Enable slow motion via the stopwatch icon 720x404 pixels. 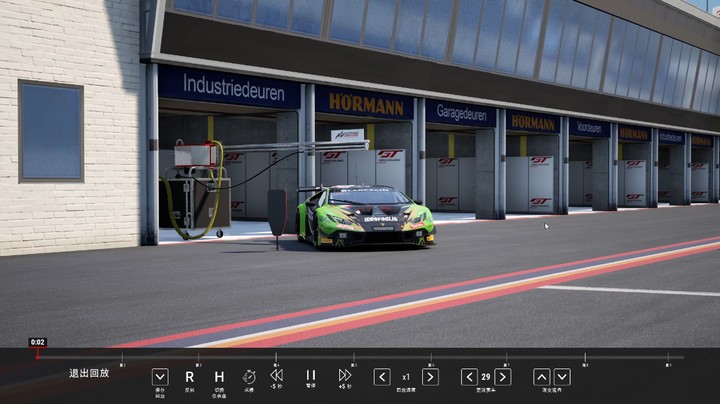[x=249, y=377]
